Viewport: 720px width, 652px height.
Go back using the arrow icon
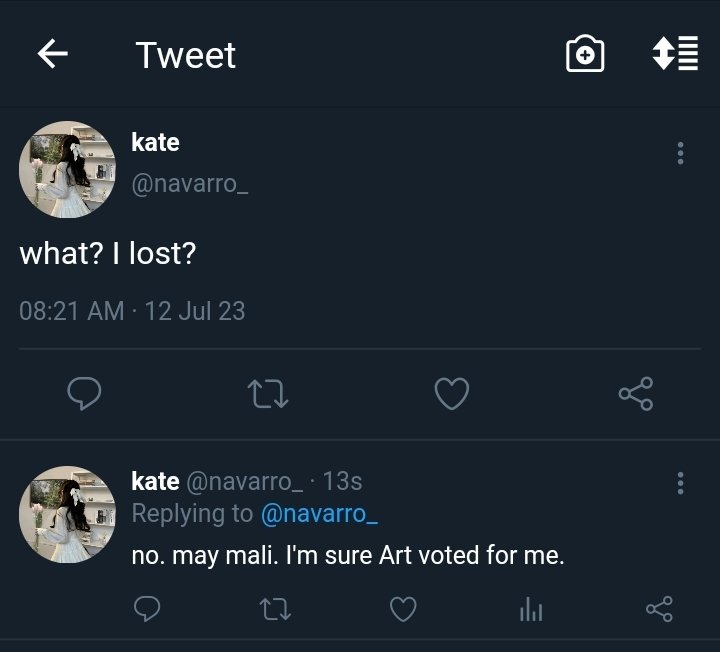point(52,54)
